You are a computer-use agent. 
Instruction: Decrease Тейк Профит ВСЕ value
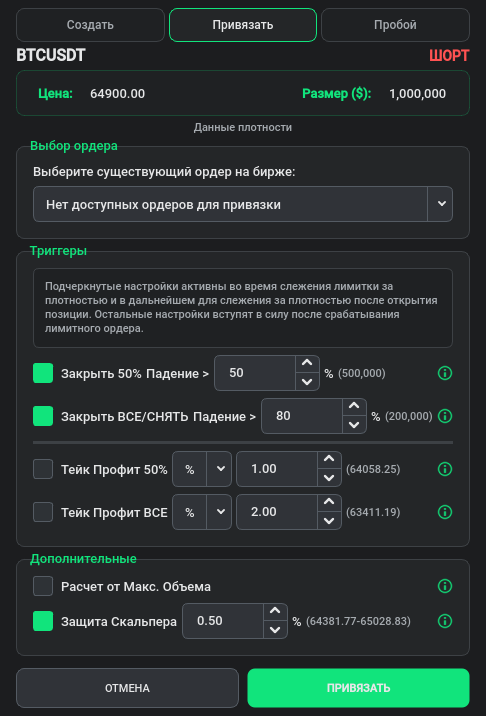click(x=329, y=521)
